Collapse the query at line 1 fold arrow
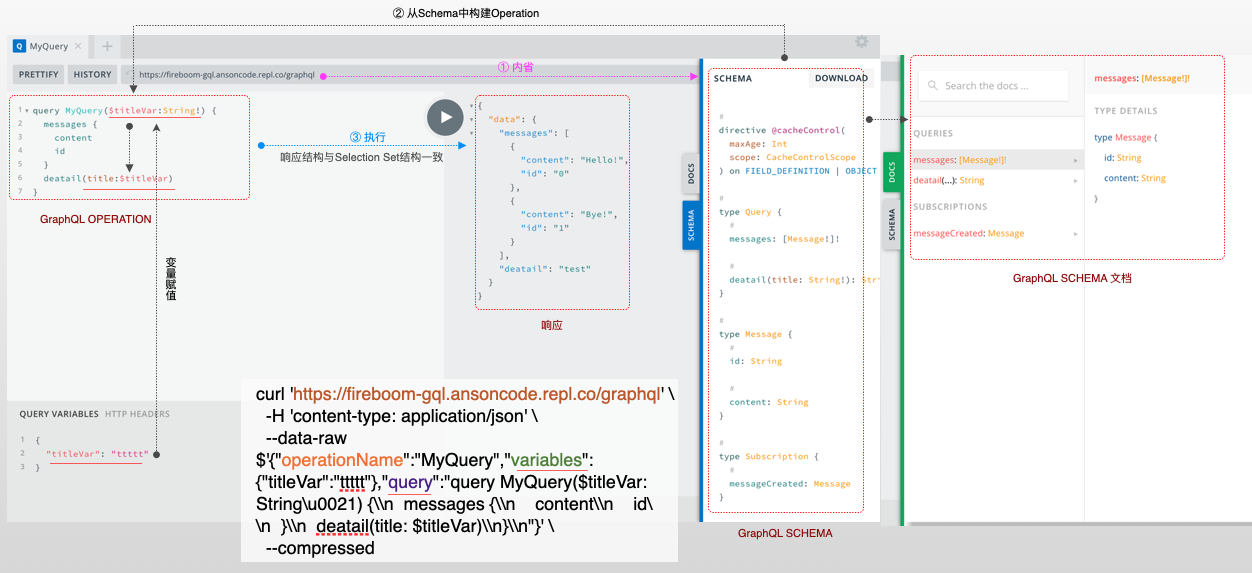 coord(26,110)
